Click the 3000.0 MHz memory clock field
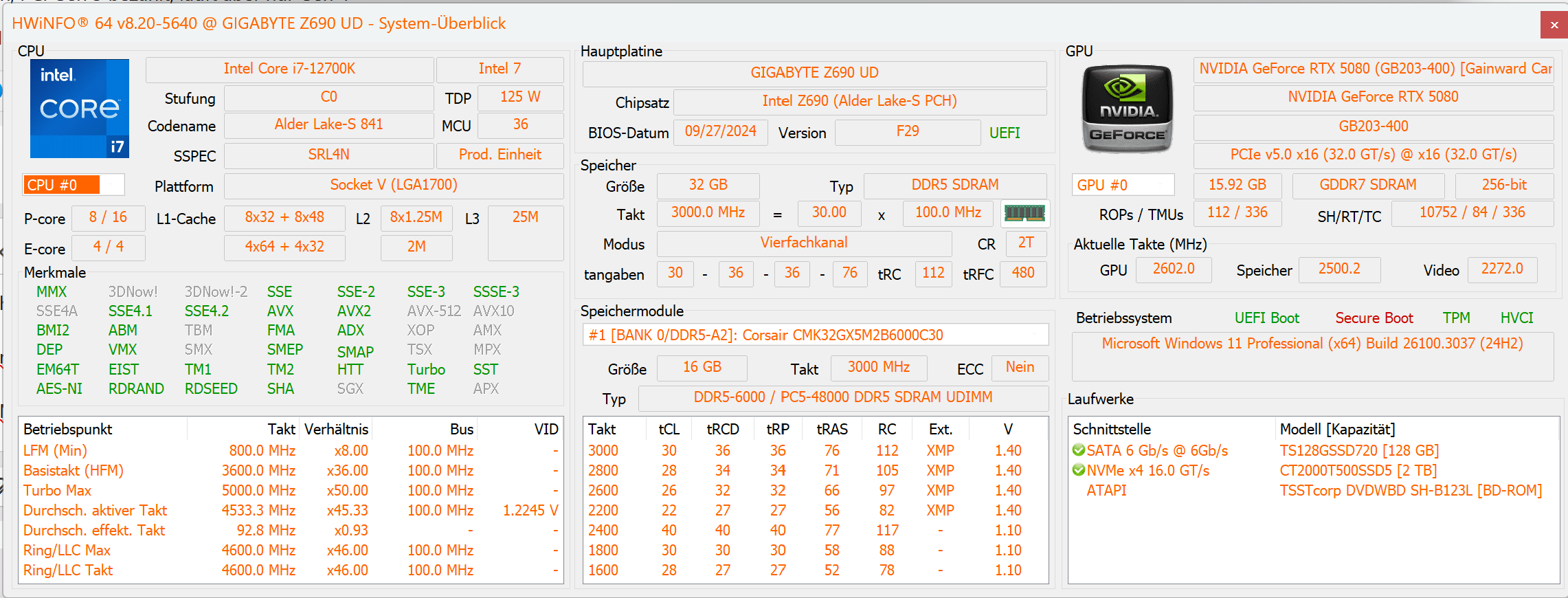Viewport: 1568px width, 598px height. pos(708,212)
